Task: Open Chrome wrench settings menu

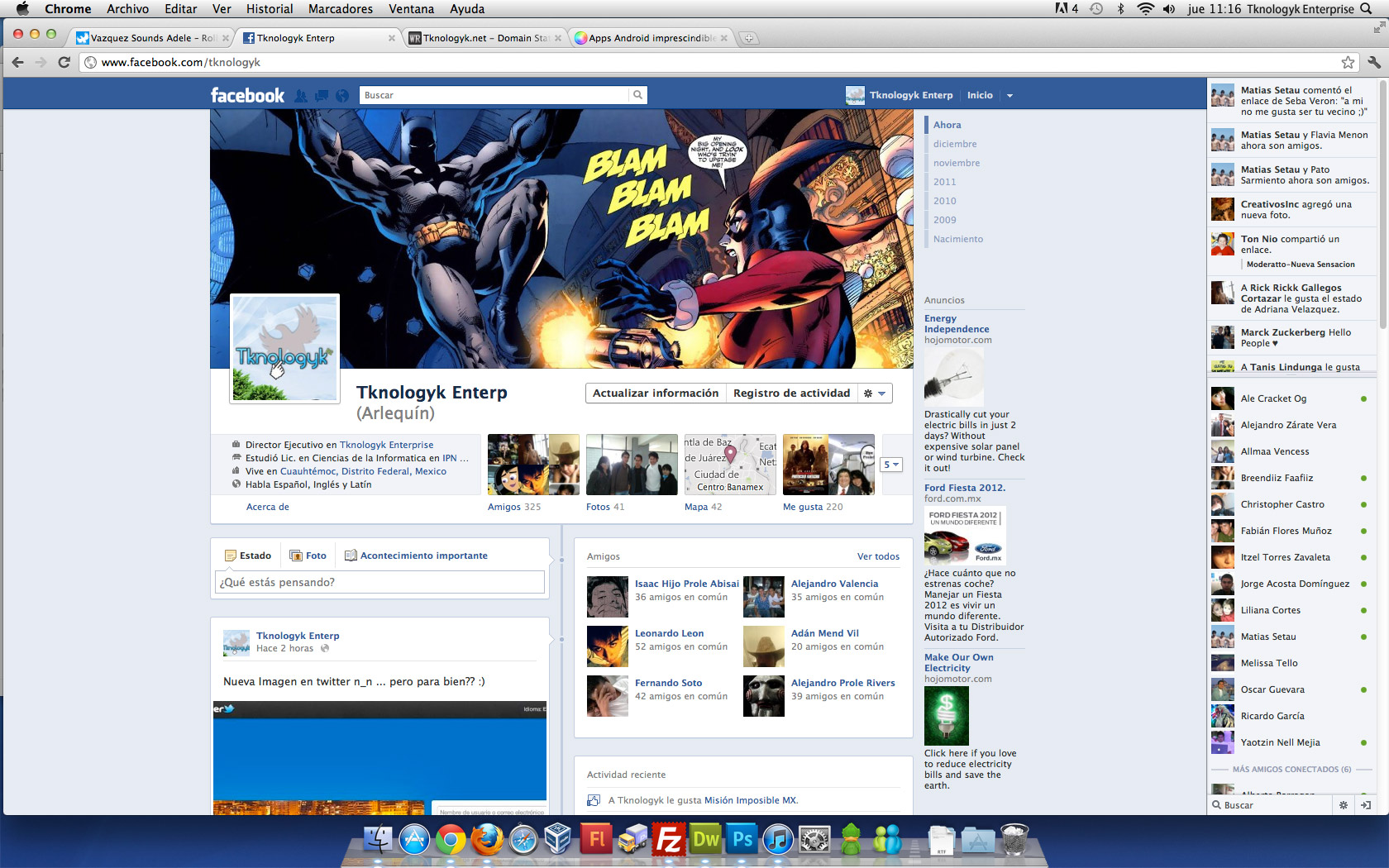Action: 1373,62
